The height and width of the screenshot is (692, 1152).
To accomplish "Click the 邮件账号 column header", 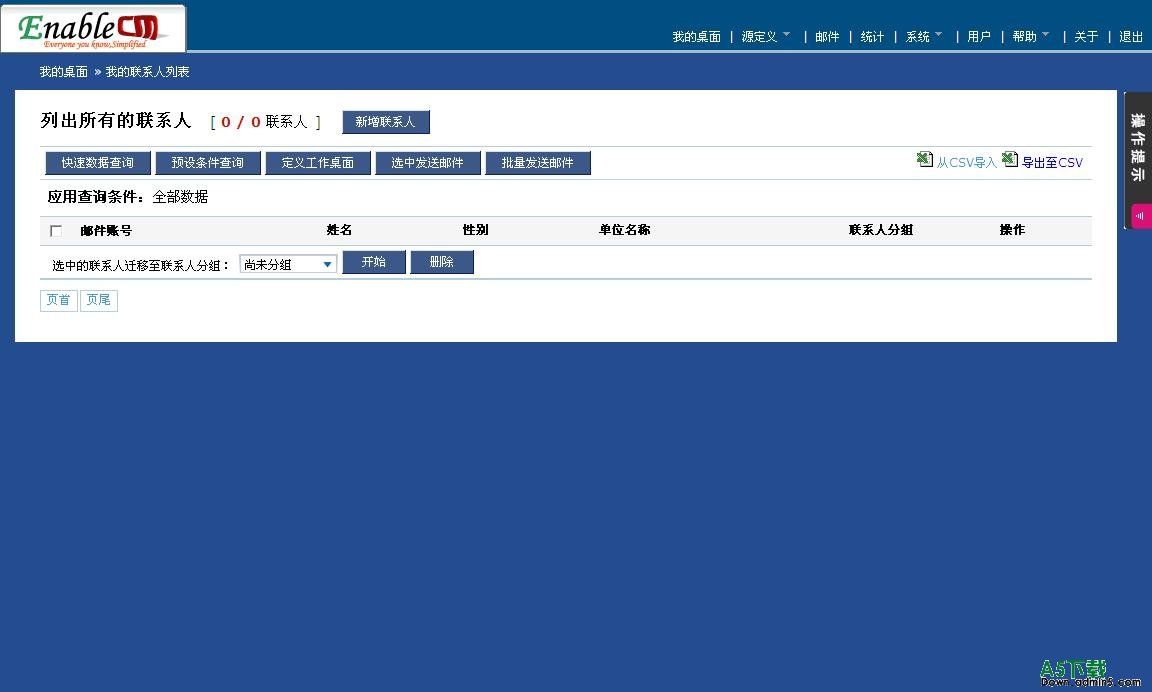I will click(106, 231).
